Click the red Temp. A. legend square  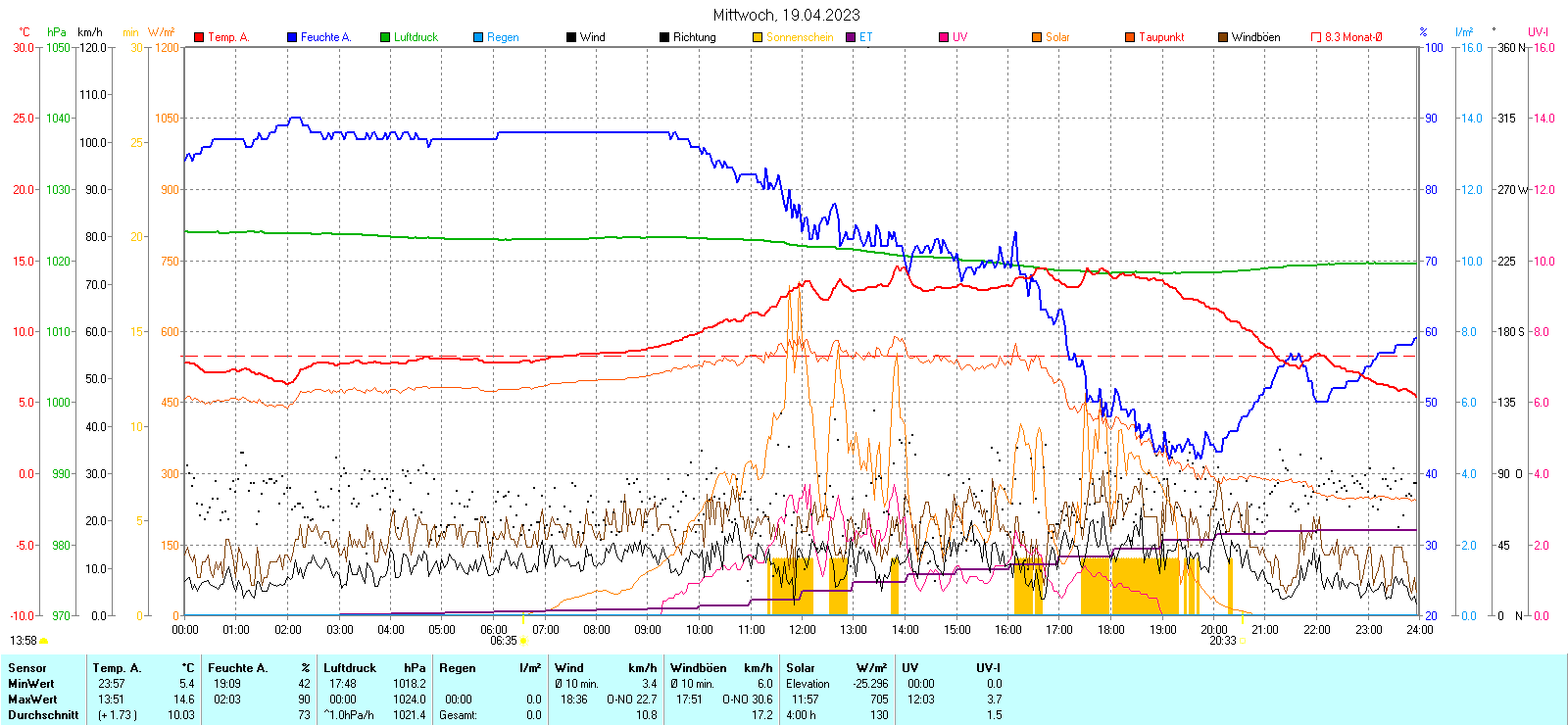(199, 37)
